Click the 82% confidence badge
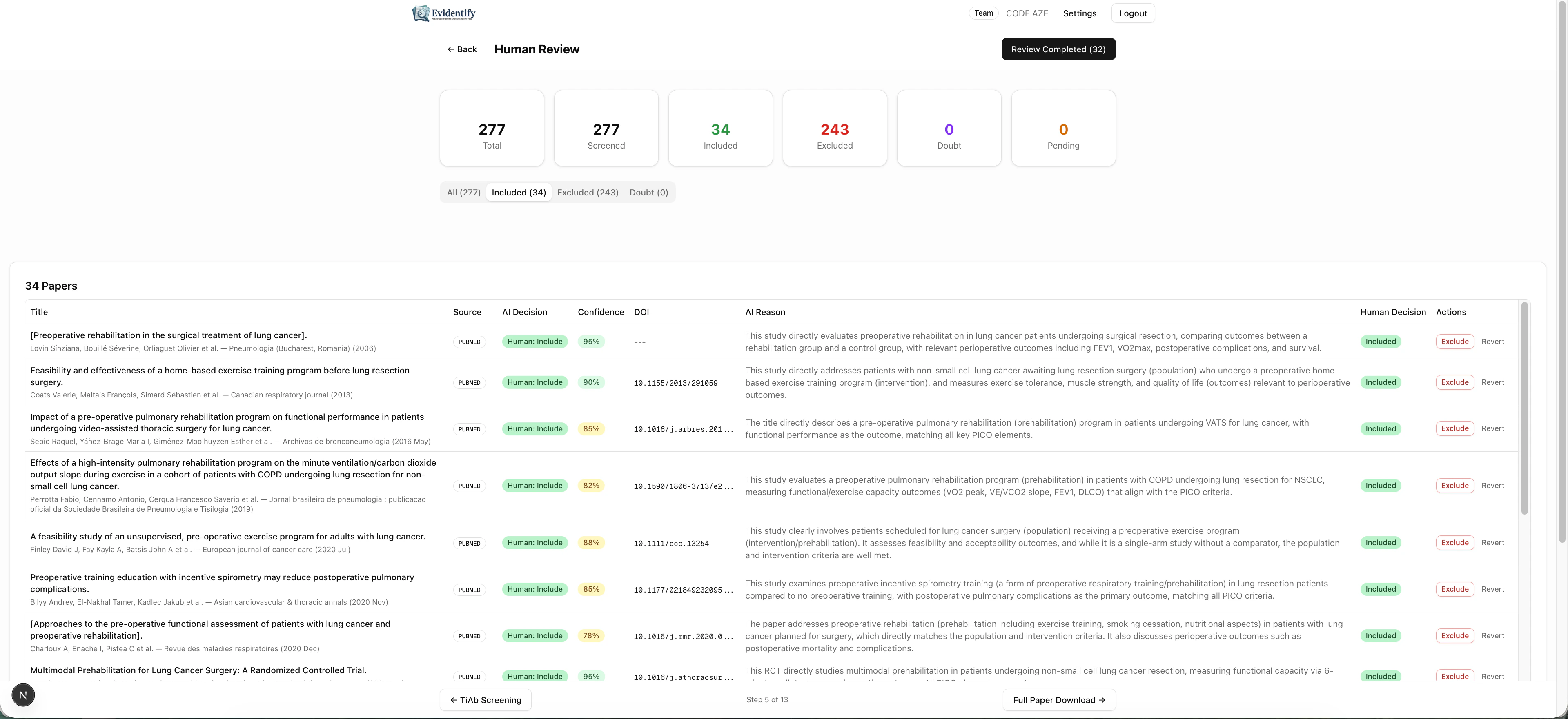Screen dimensions: 1568x719 [x=591, y=486]
